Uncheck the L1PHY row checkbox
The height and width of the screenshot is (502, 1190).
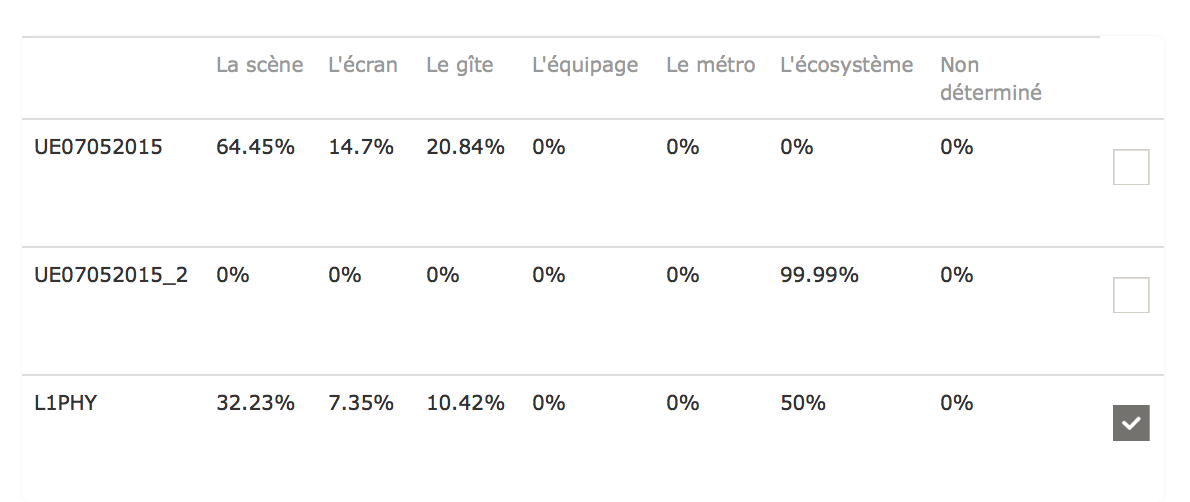point(1131,423)
